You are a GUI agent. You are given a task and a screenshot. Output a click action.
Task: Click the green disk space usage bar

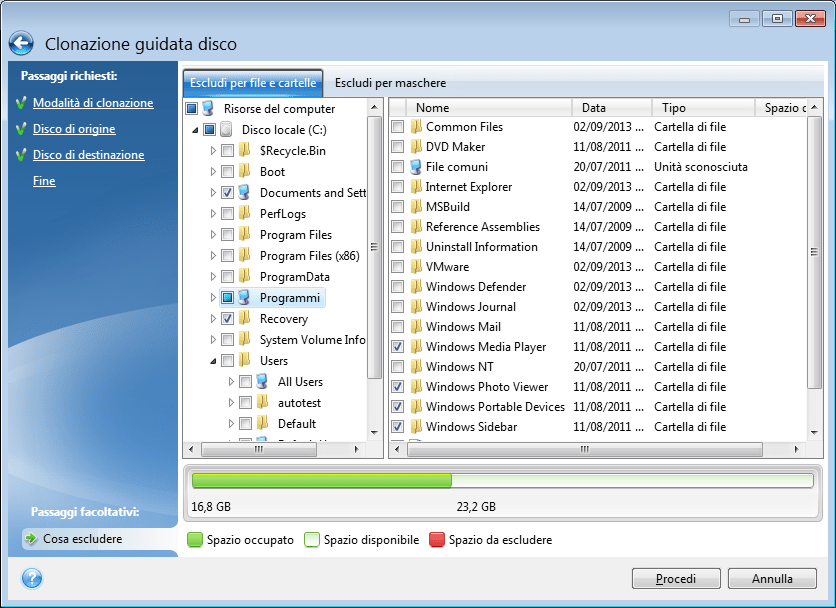[x=321, y=481]
